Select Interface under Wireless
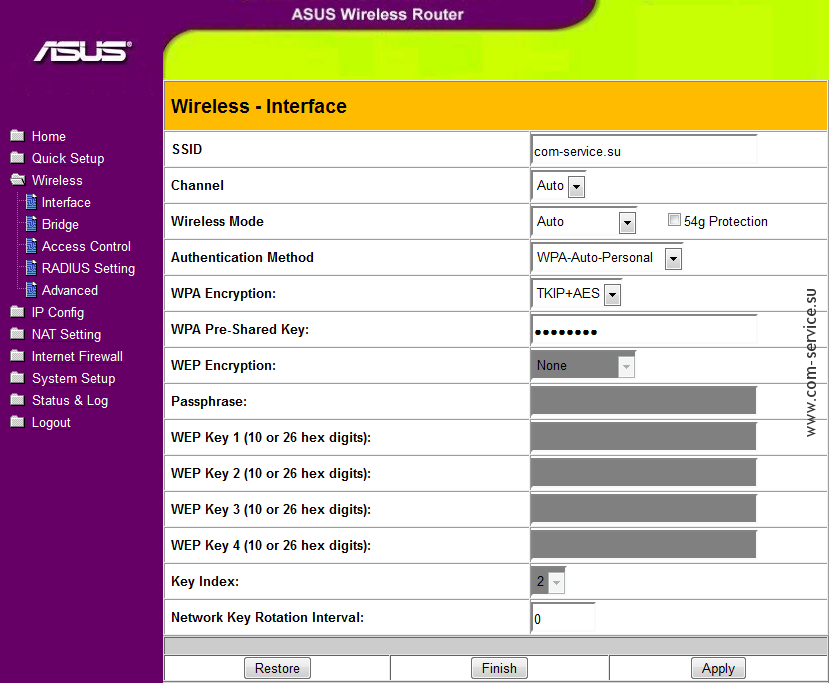This screenshot has height=683, width=830. [66, 202]
